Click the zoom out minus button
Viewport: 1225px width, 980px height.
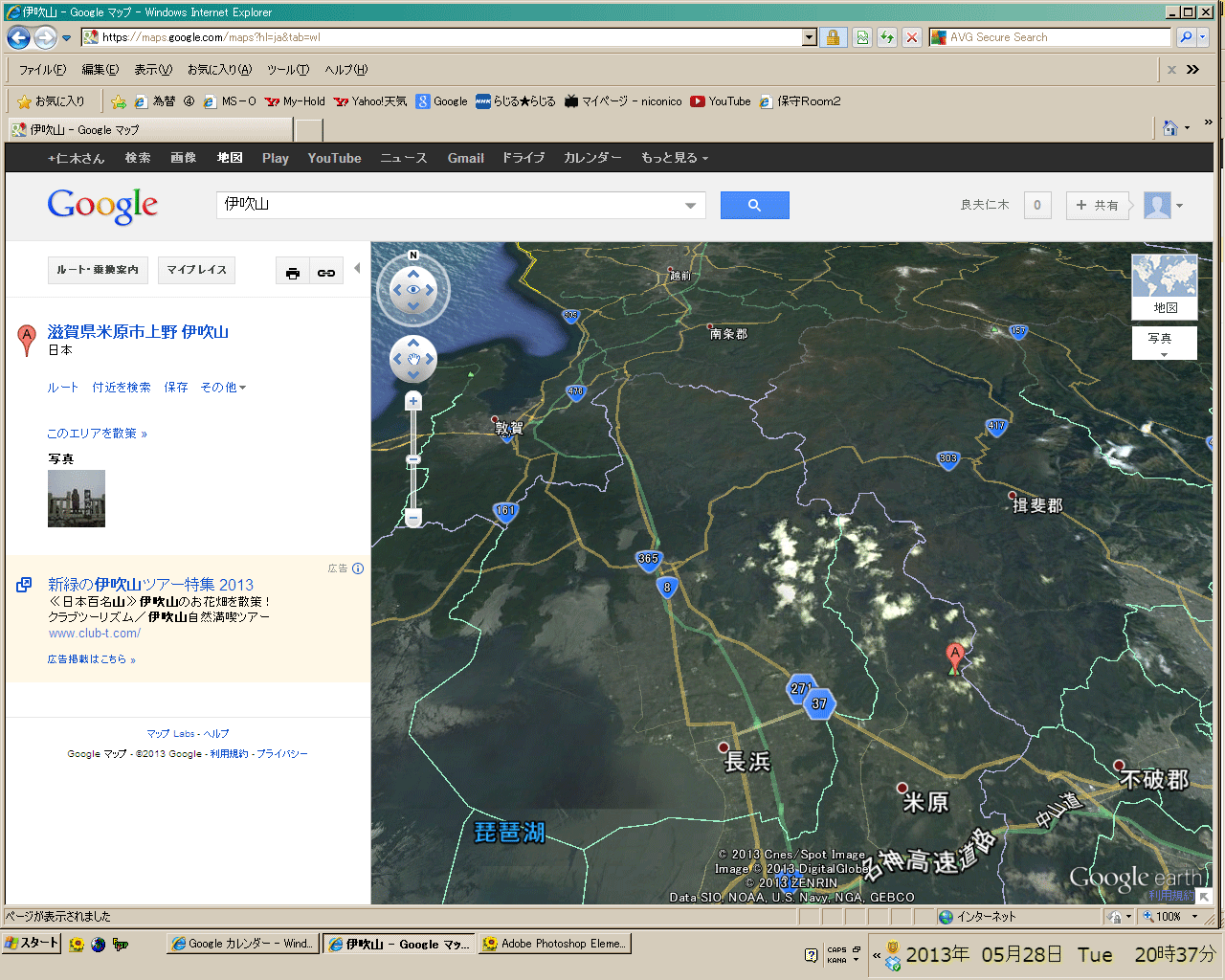(413, 518)
